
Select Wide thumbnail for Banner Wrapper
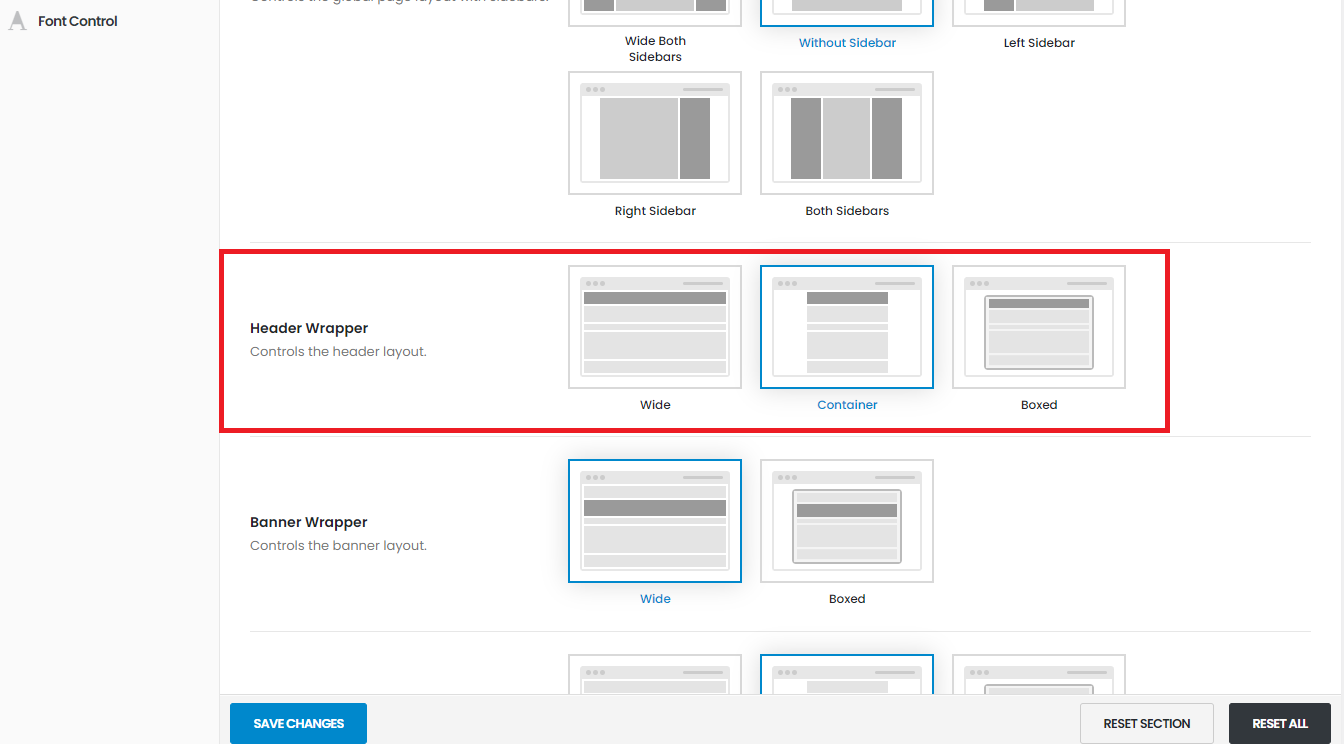[x=655, y=521]
